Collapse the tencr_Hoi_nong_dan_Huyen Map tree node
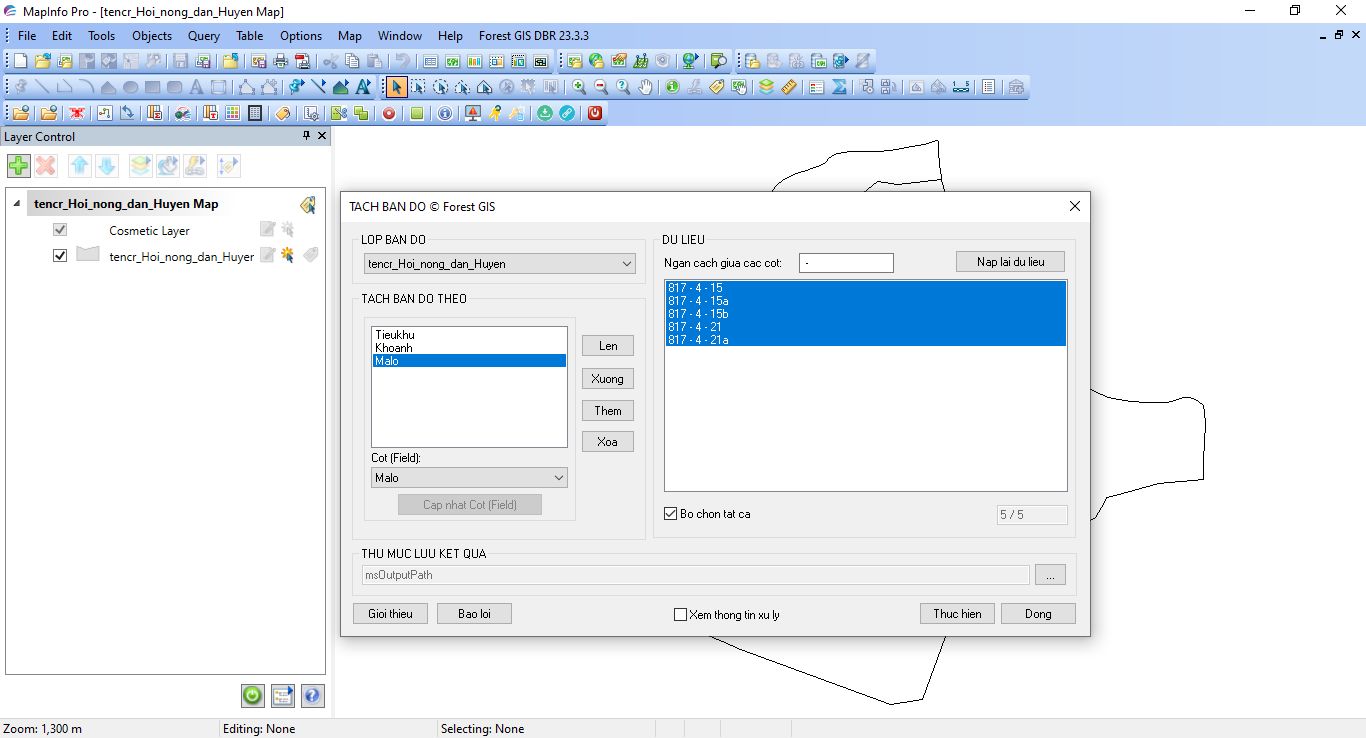Screen dimensions: 1366x738 point(16,204)
